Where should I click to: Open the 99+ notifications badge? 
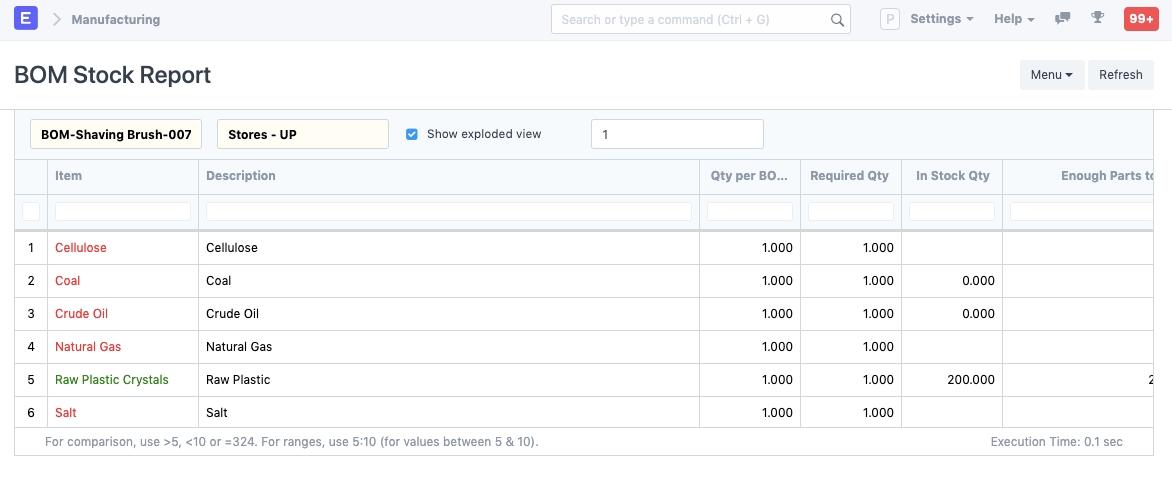tap(1141, 19)
